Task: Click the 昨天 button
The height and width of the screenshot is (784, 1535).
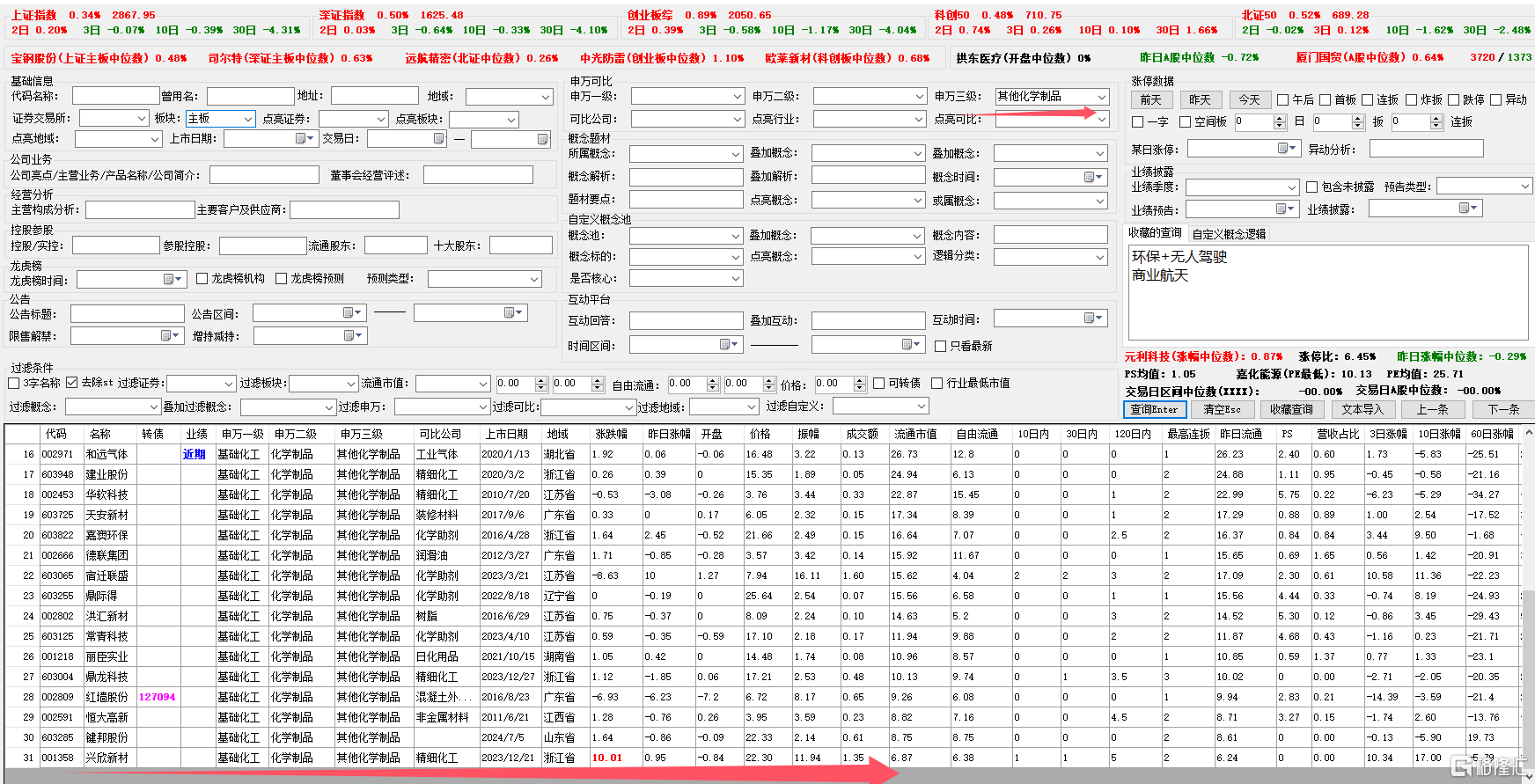Action: click(x=1200, y=99)
